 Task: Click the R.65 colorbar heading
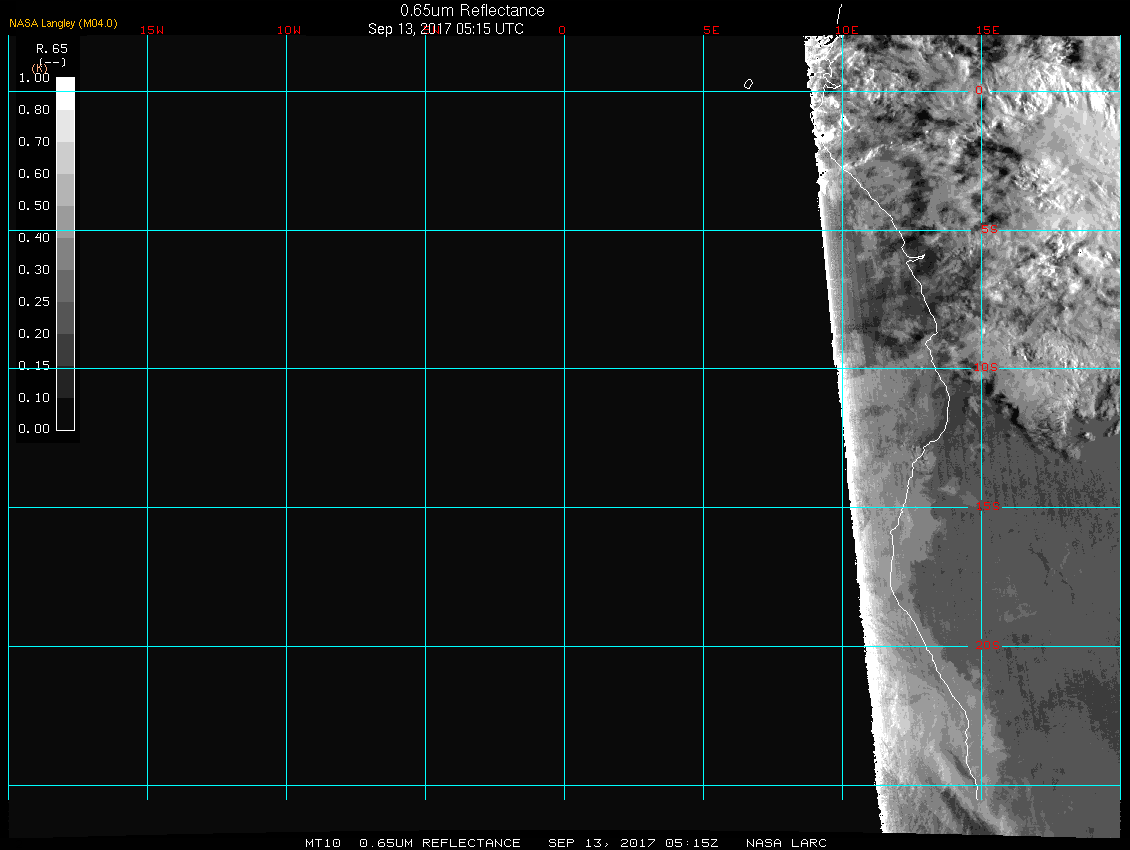click(x=50, y=48)
